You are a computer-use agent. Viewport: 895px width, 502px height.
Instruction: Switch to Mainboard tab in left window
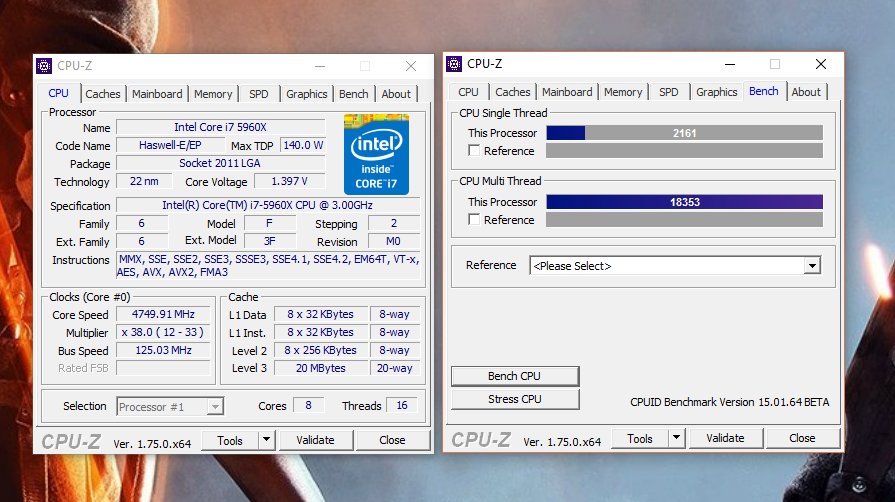[x=158, y=94]
